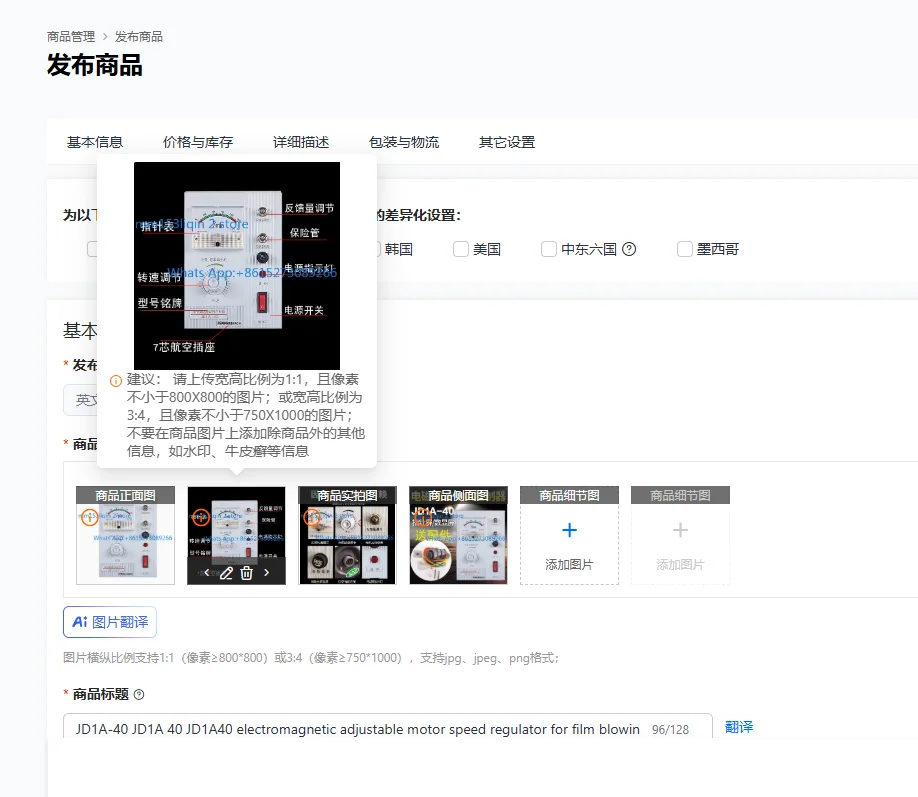The height and width of the screenshot is (797, 918).
Task: Click warning icon on 商品正面图 thumbnail
Action: pyautogui.click(x=90, y=517)
